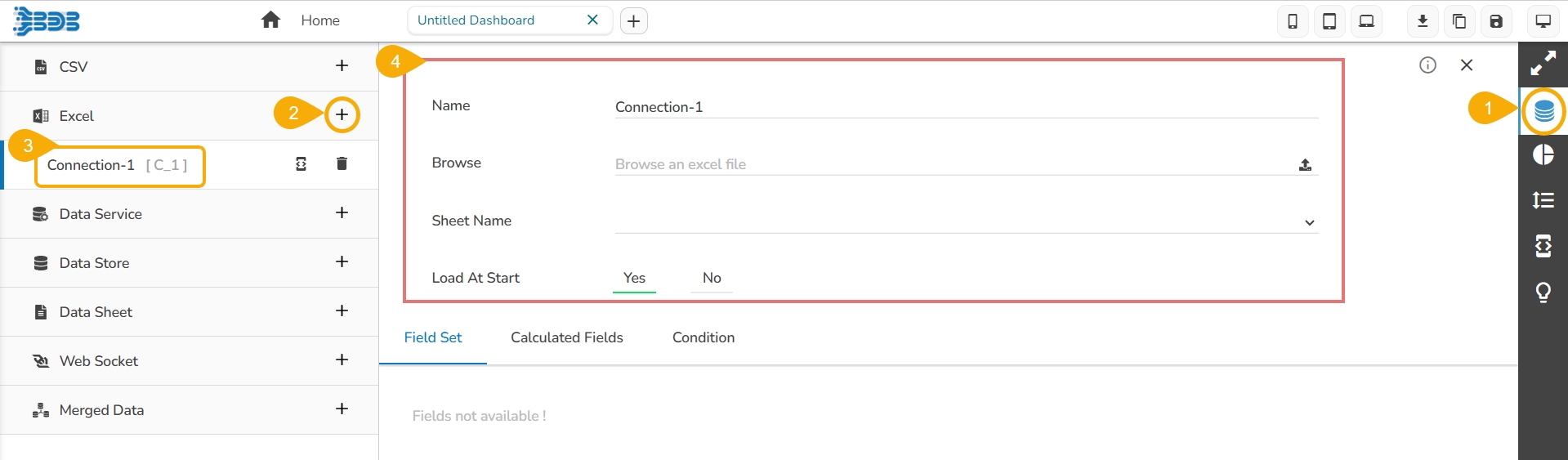This screenshot has width=1568, height=460.
Task: Click the new dashboard plus button
Action: click(x=634, y=21)
